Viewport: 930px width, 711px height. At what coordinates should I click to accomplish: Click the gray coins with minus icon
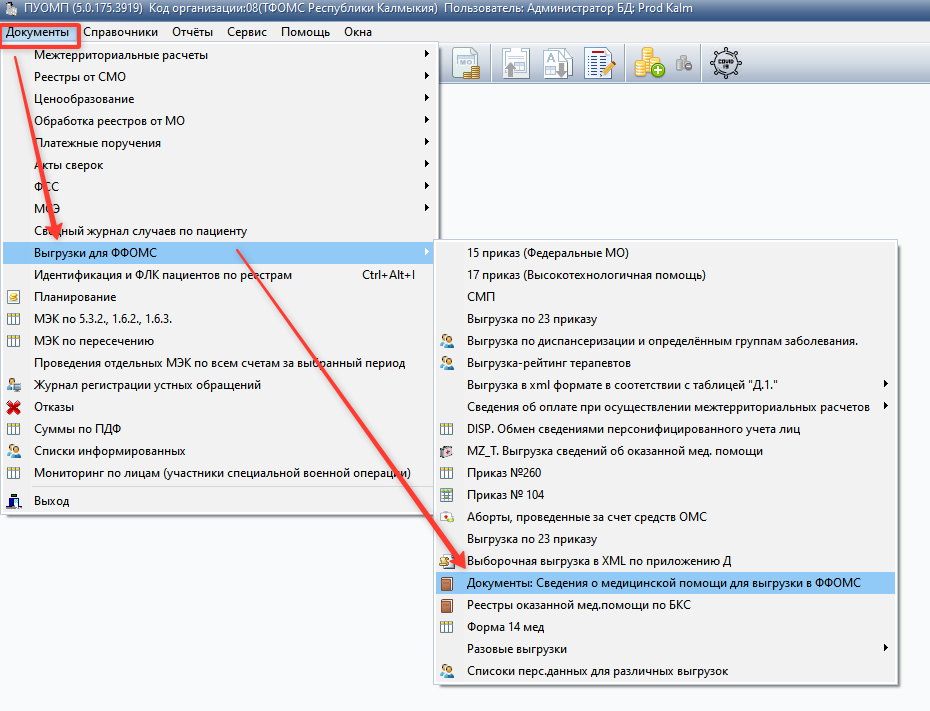tap(684, 64)
